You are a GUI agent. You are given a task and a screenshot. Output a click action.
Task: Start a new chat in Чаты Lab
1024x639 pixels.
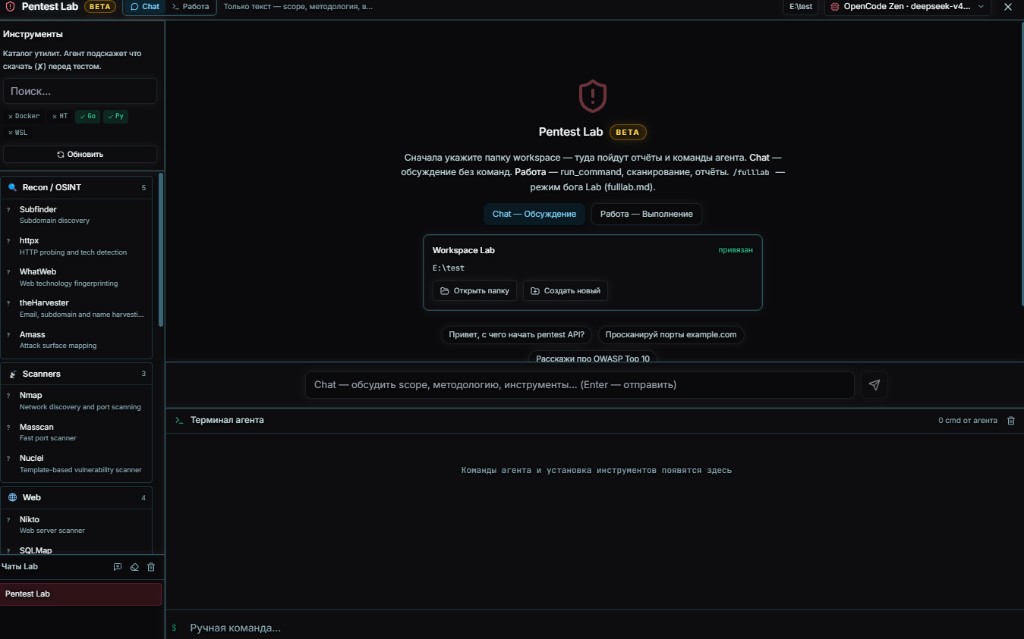tap(118, 567)
